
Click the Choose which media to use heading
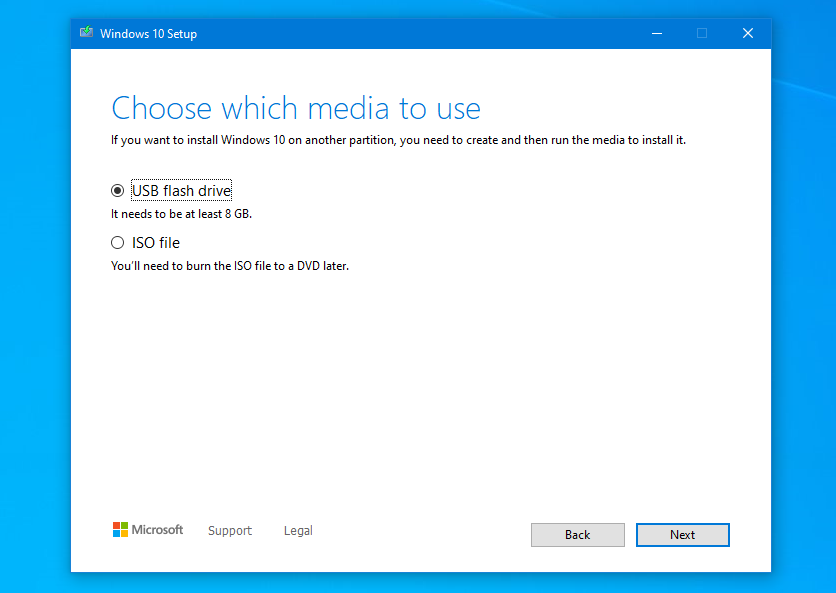click(295, 108)
